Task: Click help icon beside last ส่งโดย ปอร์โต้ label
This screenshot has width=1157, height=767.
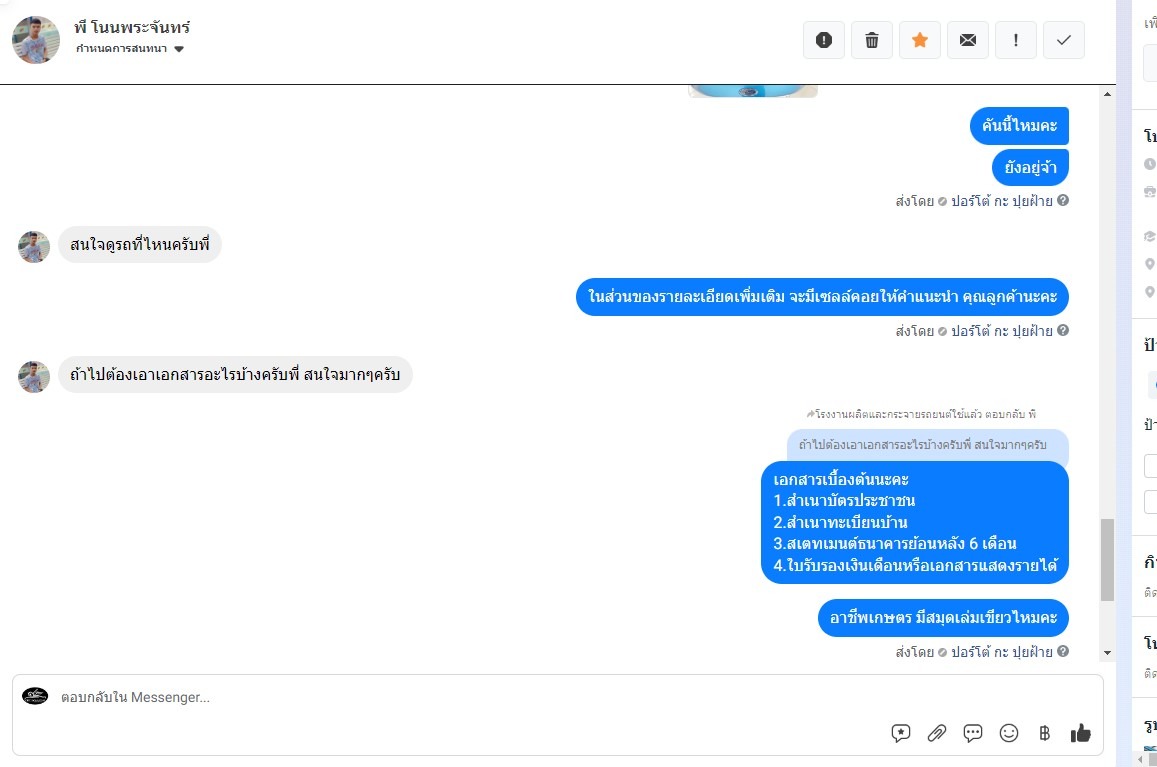Action: point(1063,651)
